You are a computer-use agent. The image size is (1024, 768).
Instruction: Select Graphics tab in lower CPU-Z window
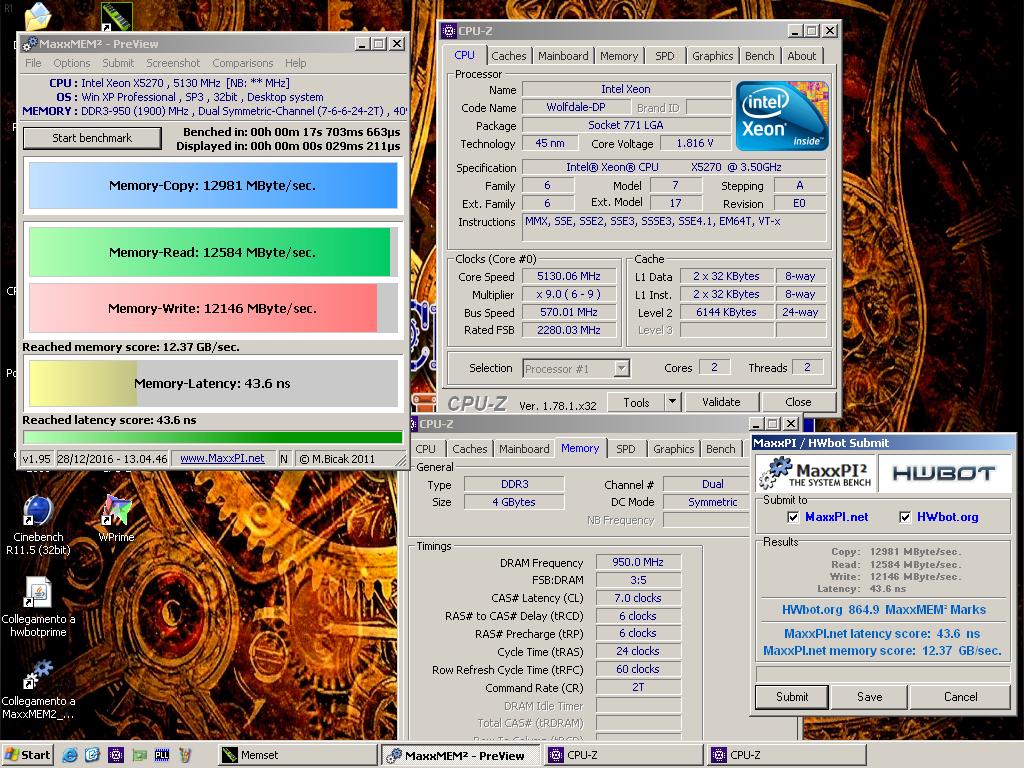[x=673, y=449]
